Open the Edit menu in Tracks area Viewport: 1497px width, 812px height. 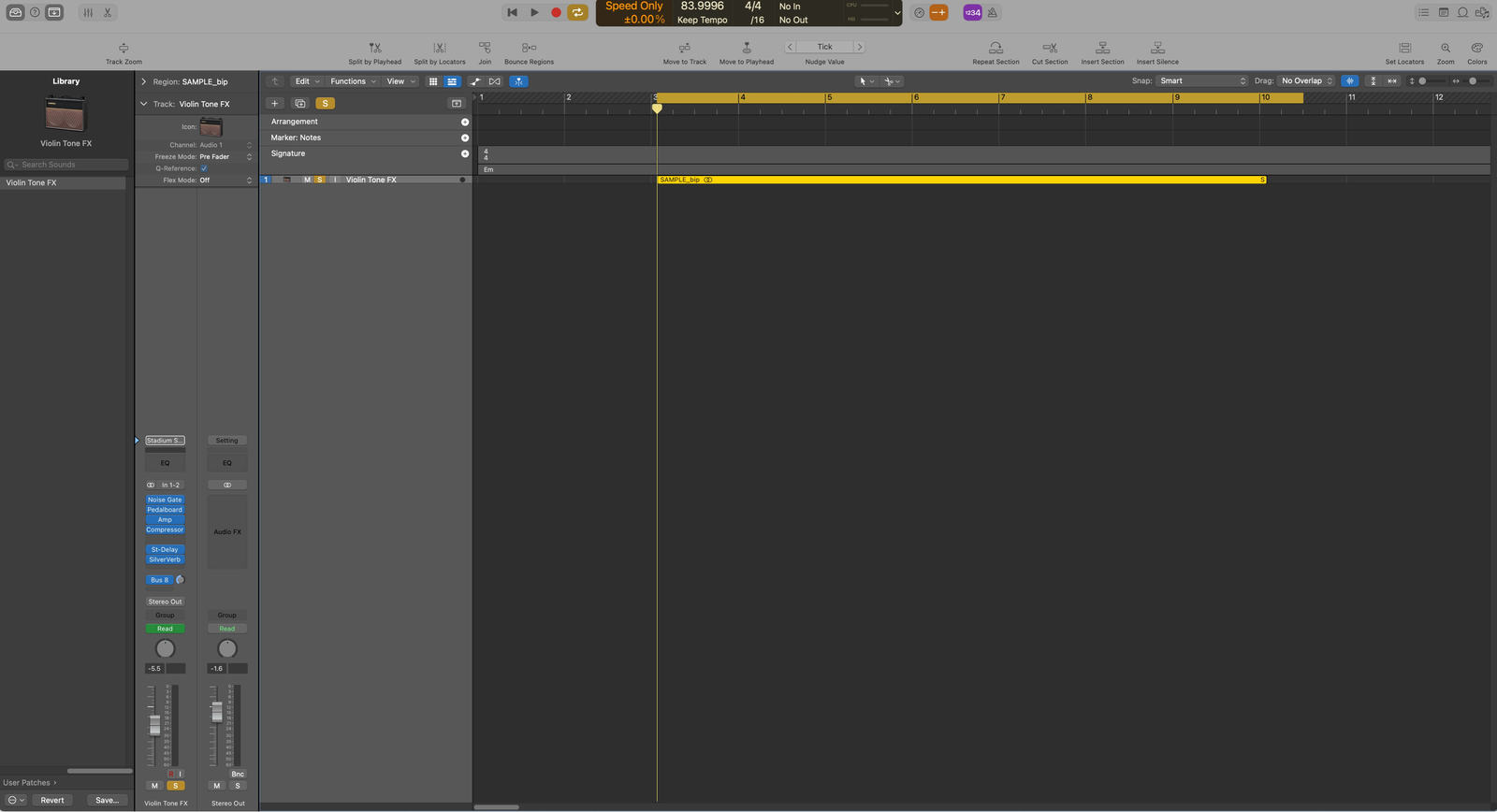coord(306,81)
